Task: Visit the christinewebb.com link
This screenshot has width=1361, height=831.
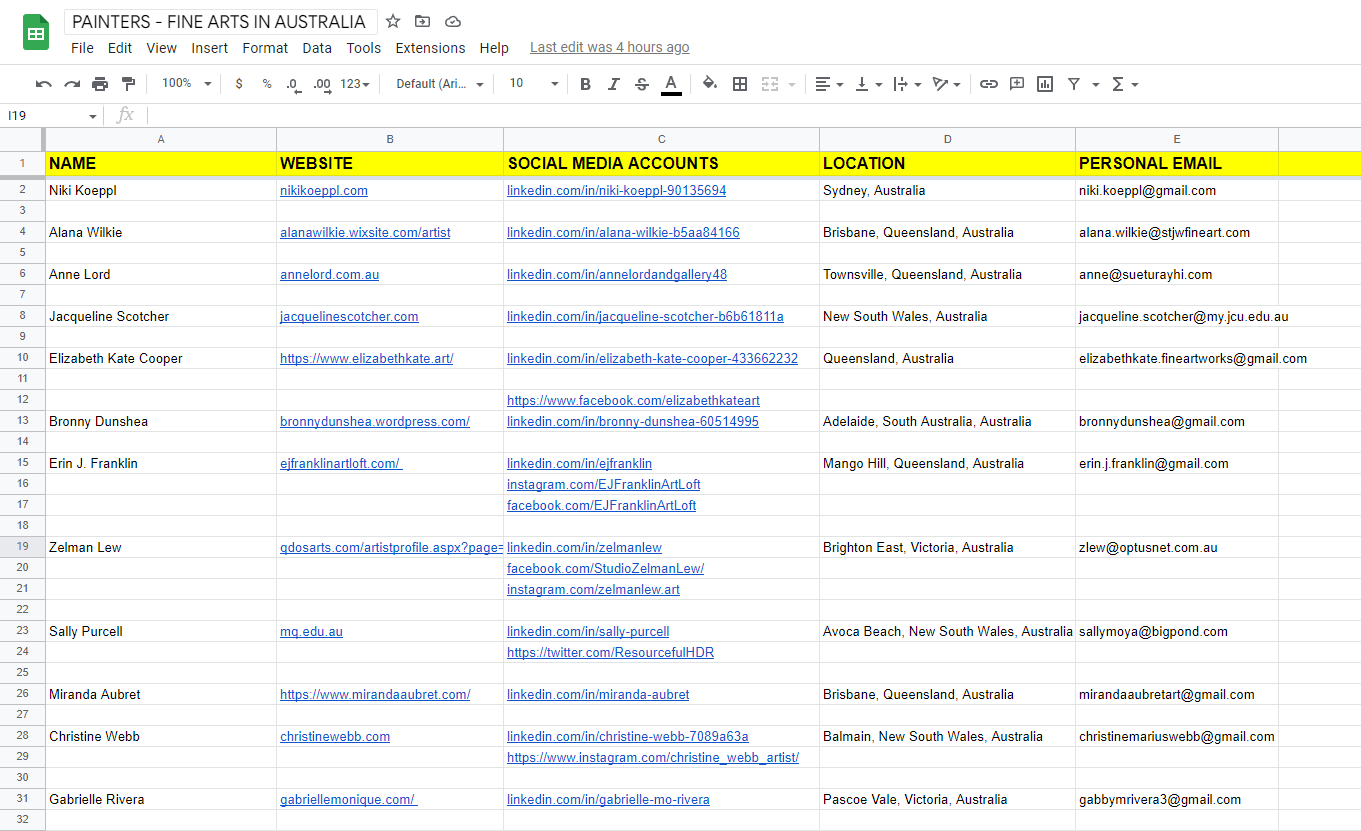Action: 335,736
